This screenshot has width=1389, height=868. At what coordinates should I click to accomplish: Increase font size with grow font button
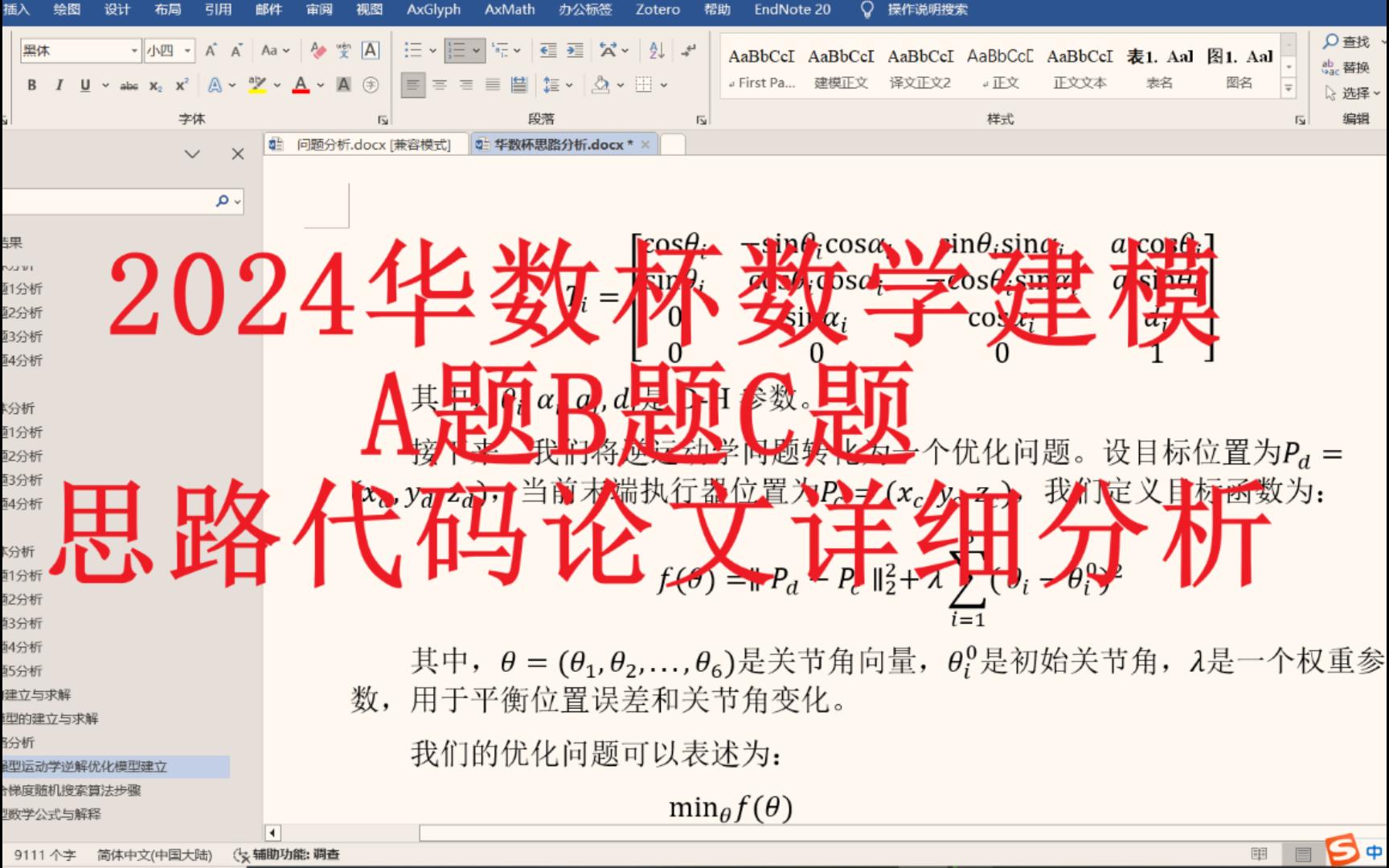[x=211, y=51]
